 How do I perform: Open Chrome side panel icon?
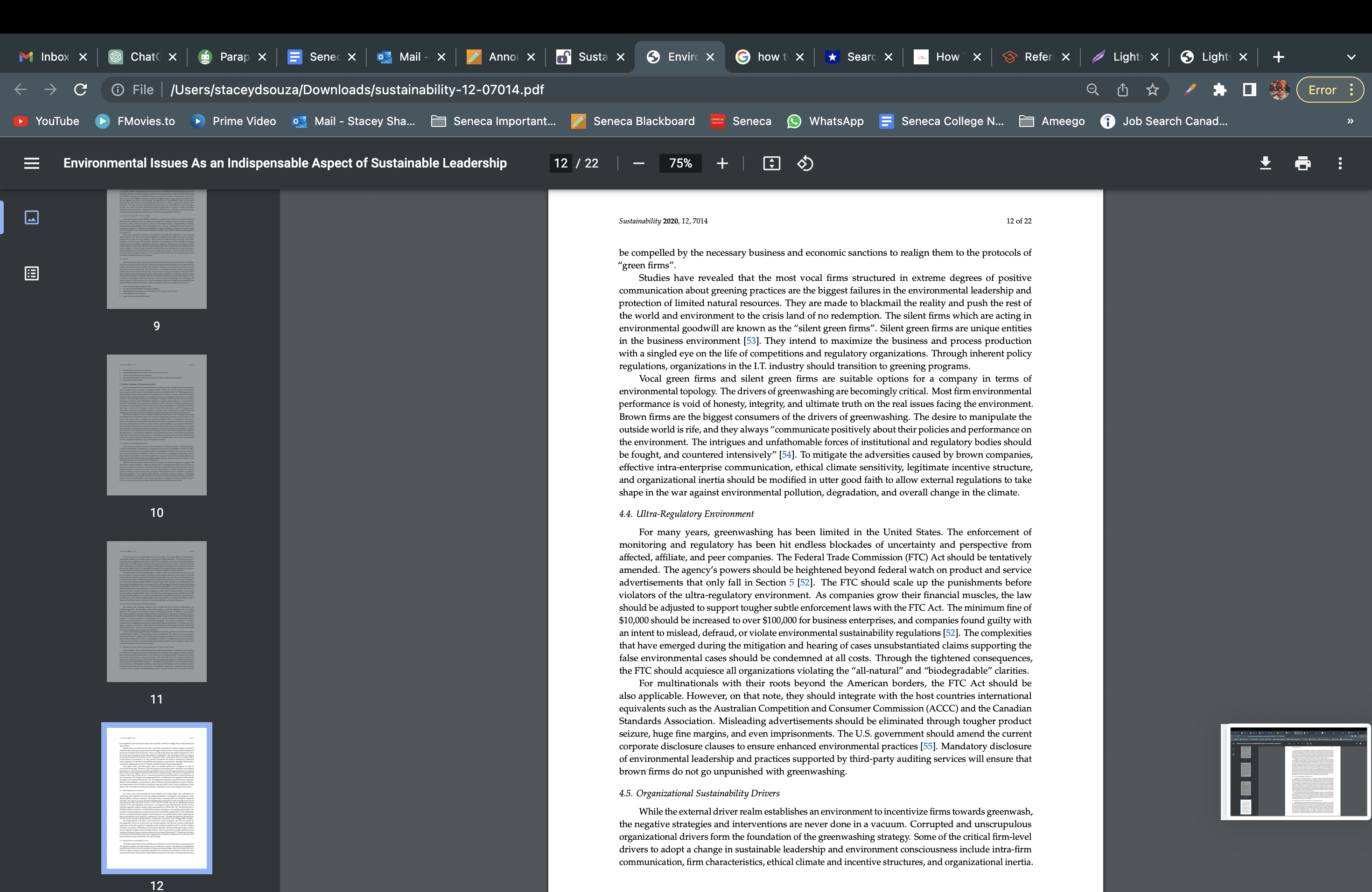click(x=1249, y=90)
